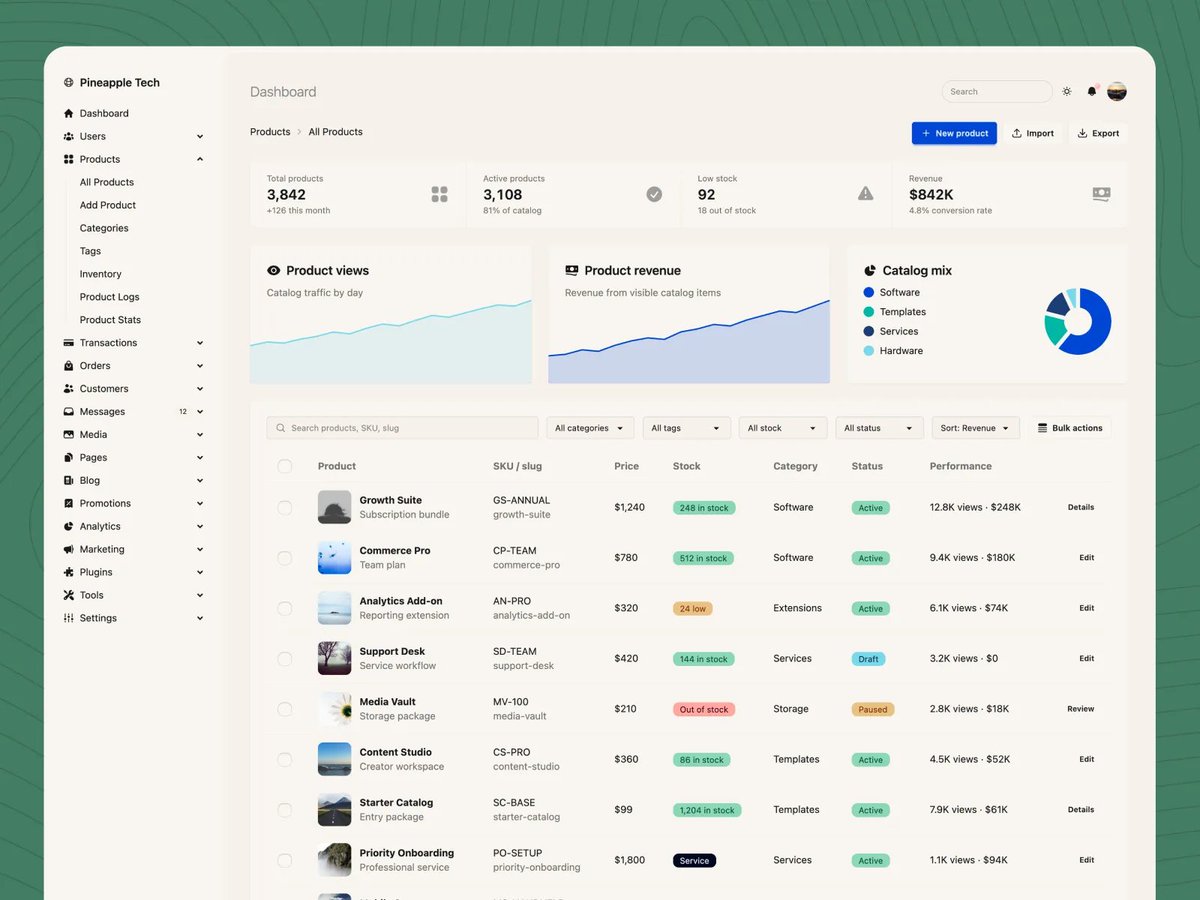
Task: Expand the Orders sidebar chevron
Action: (x=200, y=366)
